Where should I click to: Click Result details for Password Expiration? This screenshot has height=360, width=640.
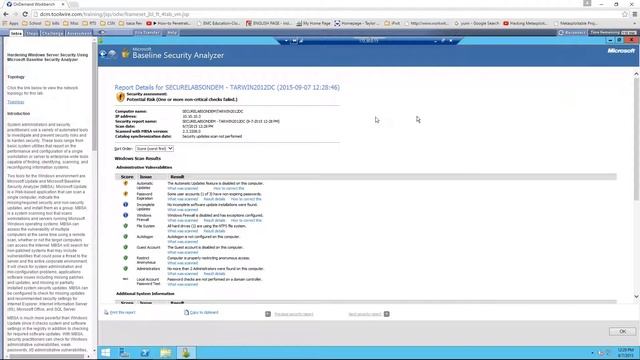[x=214, y=199]
